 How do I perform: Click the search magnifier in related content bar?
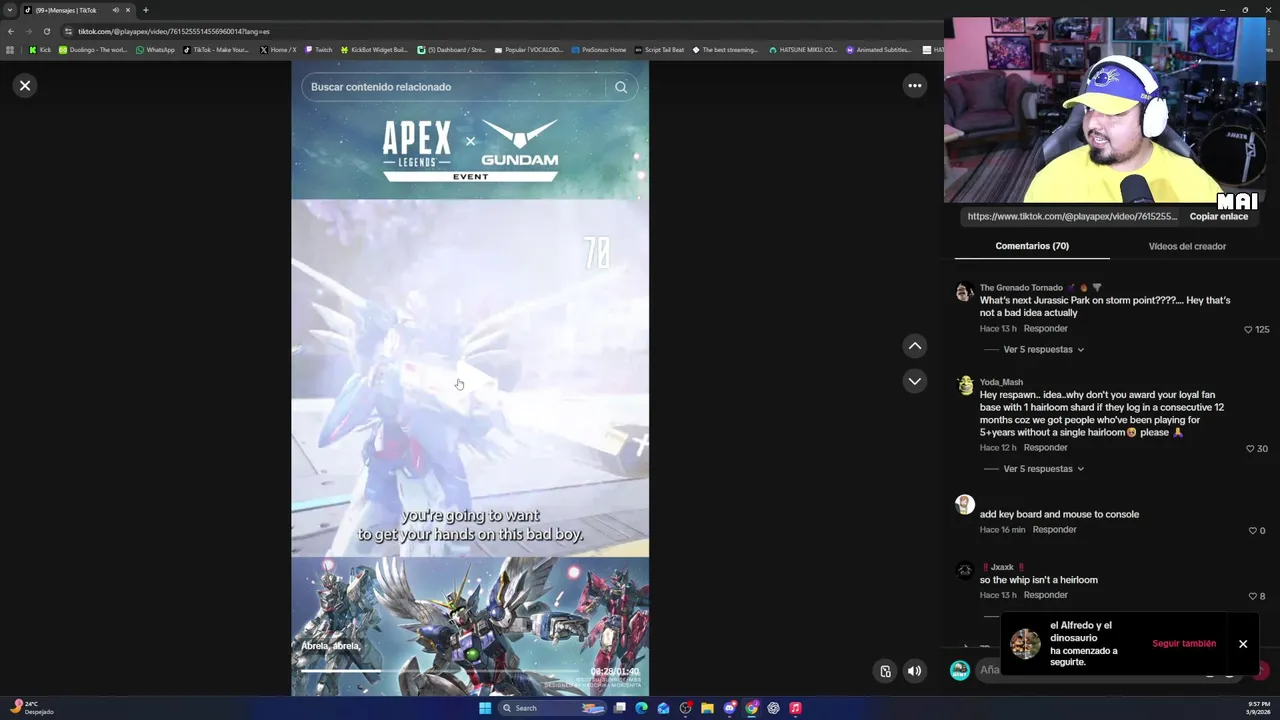pyautogui.click(x=621, y=87)
